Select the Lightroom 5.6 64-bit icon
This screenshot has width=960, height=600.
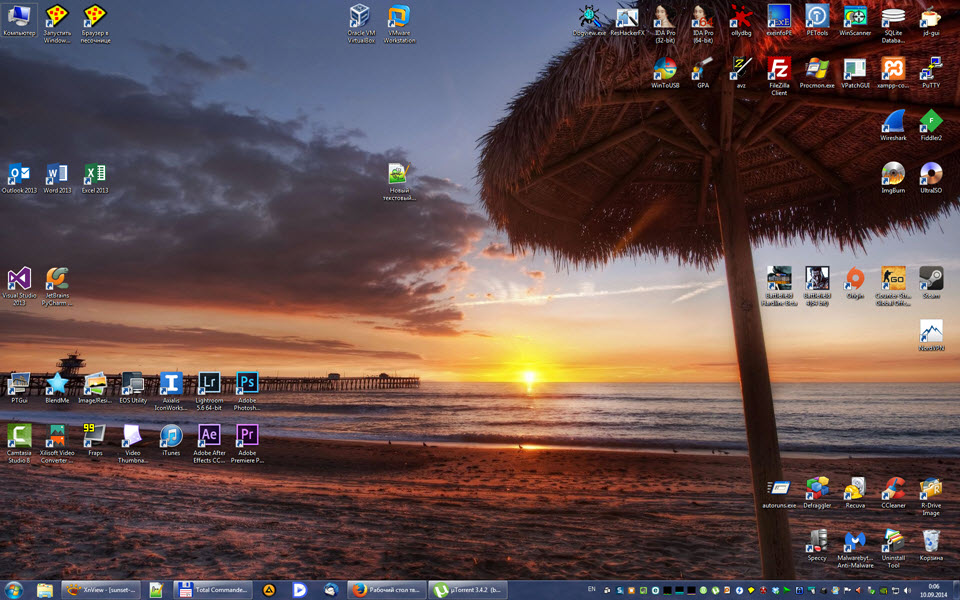[209, 391]
